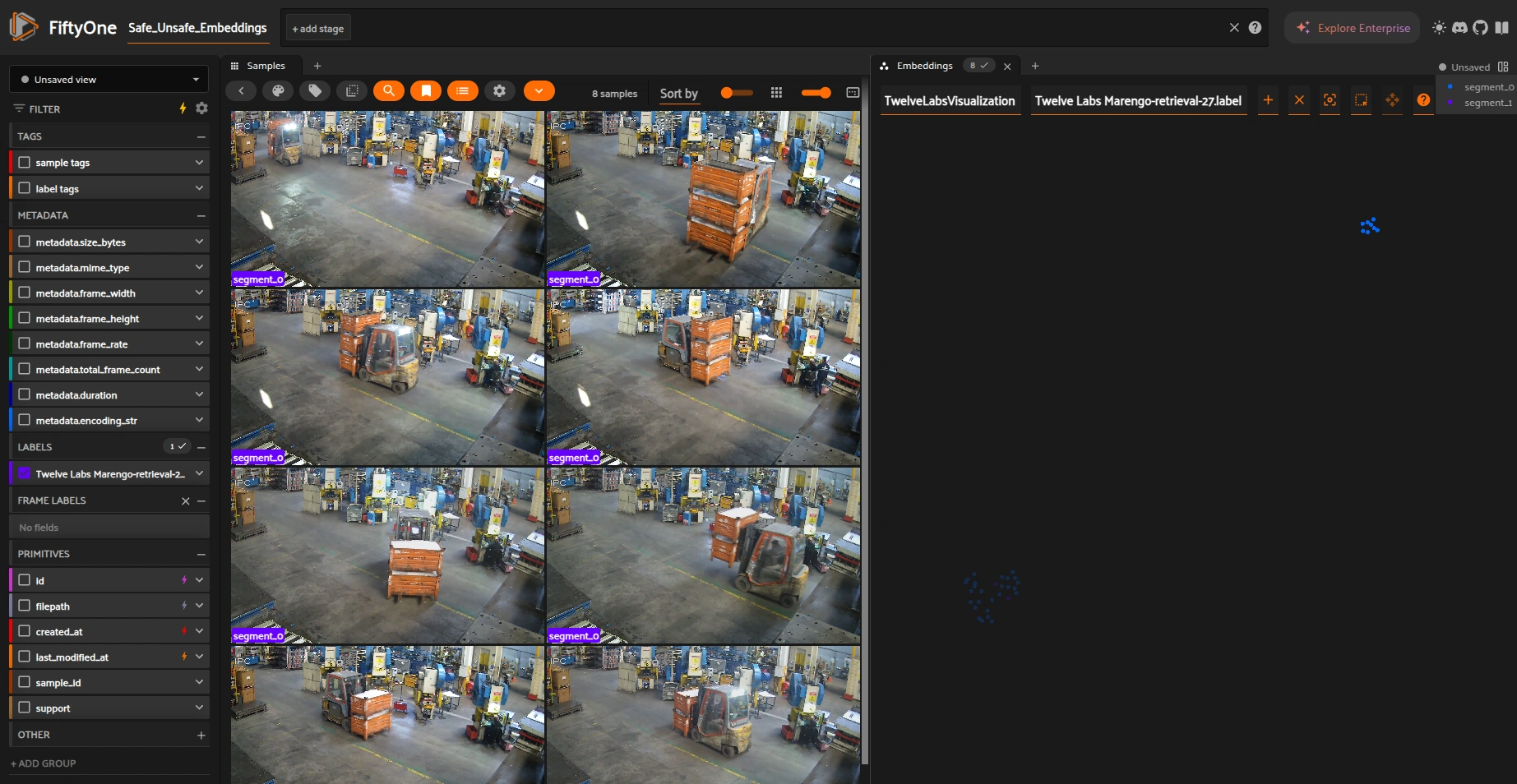Image resolution: width=1517 pixels, height=784 pixels.
Task: Open the orange list browse operations icon
Action: click(x=463, y=91)
